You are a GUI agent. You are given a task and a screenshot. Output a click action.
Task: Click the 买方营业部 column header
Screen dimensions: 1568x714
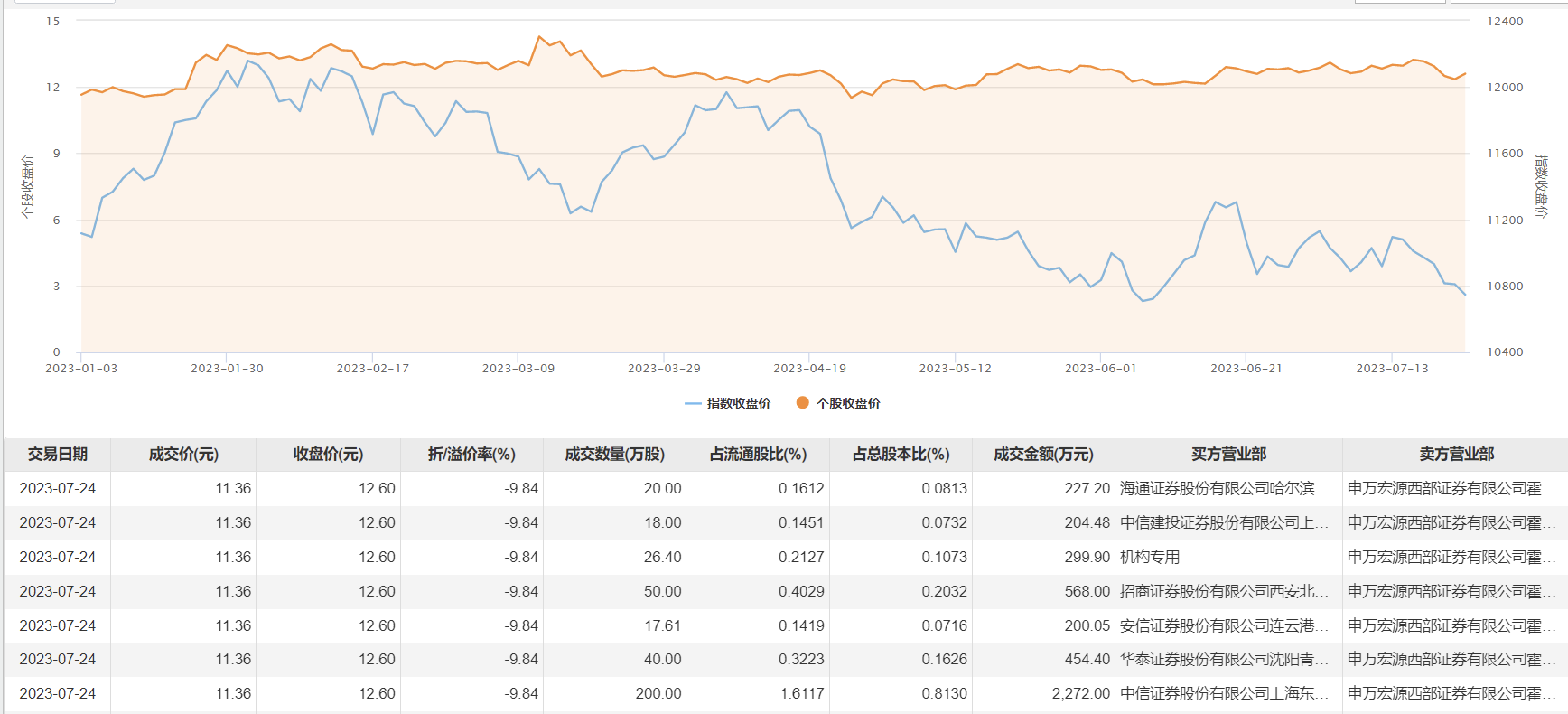(x=1228, y=455)
